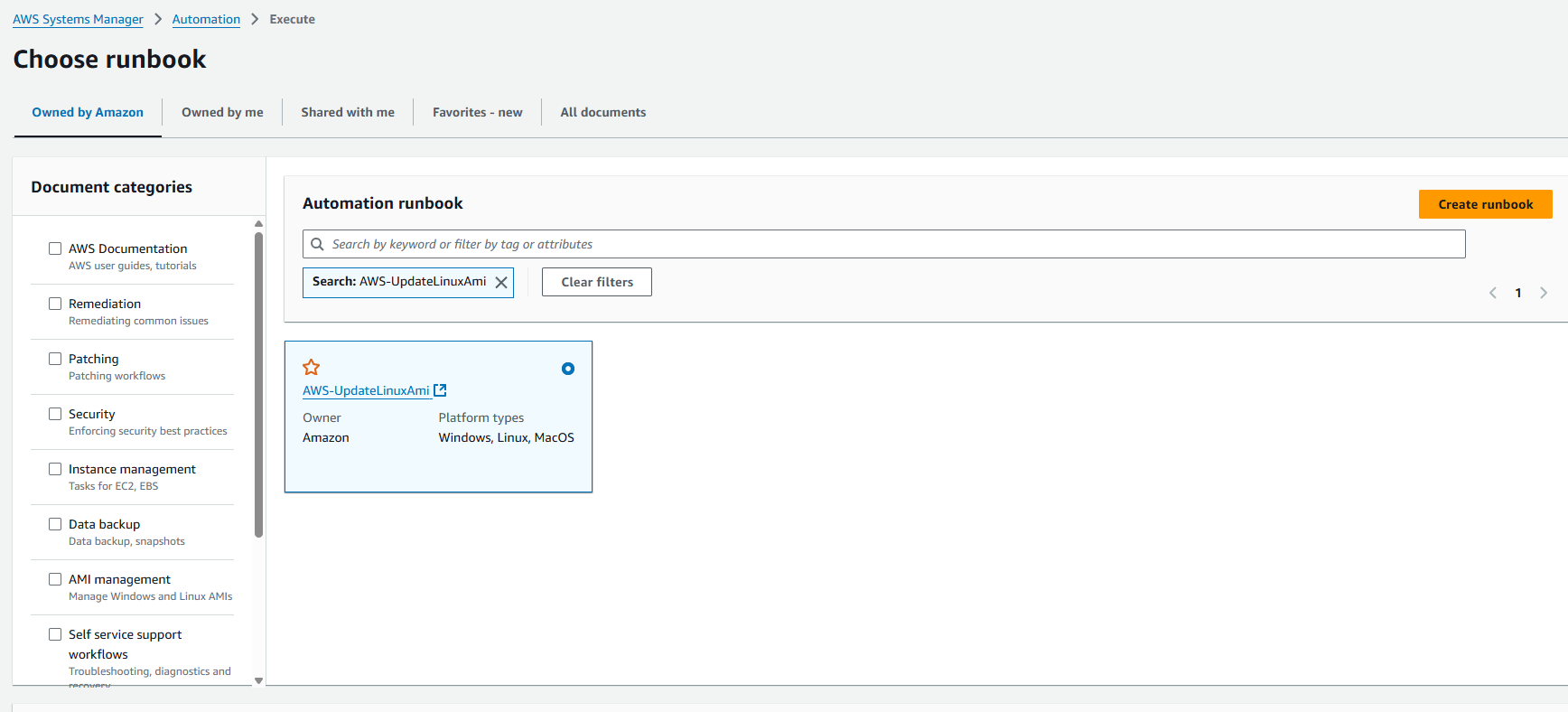Open the All documents tab

[603, 112]
